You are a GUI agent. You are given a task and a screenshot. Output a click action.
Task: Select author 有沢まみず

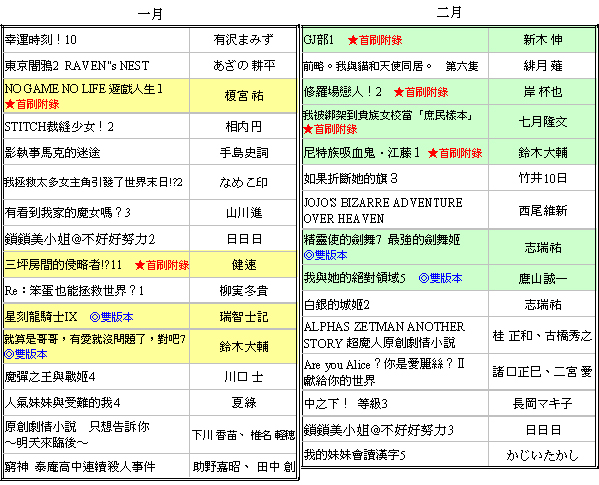[x=243, y=40]
